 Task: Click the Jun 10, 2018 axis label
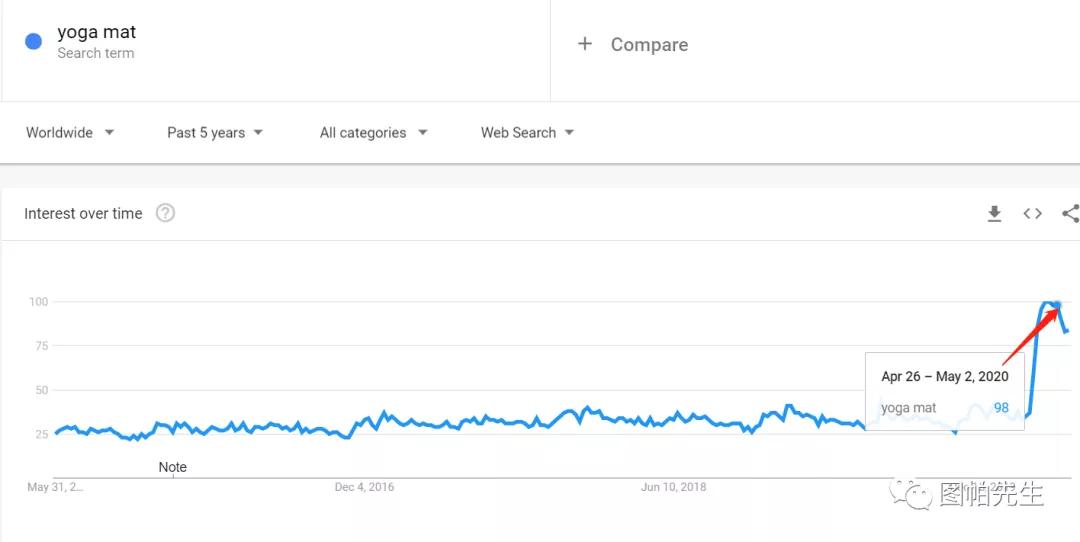click(673, 487)
